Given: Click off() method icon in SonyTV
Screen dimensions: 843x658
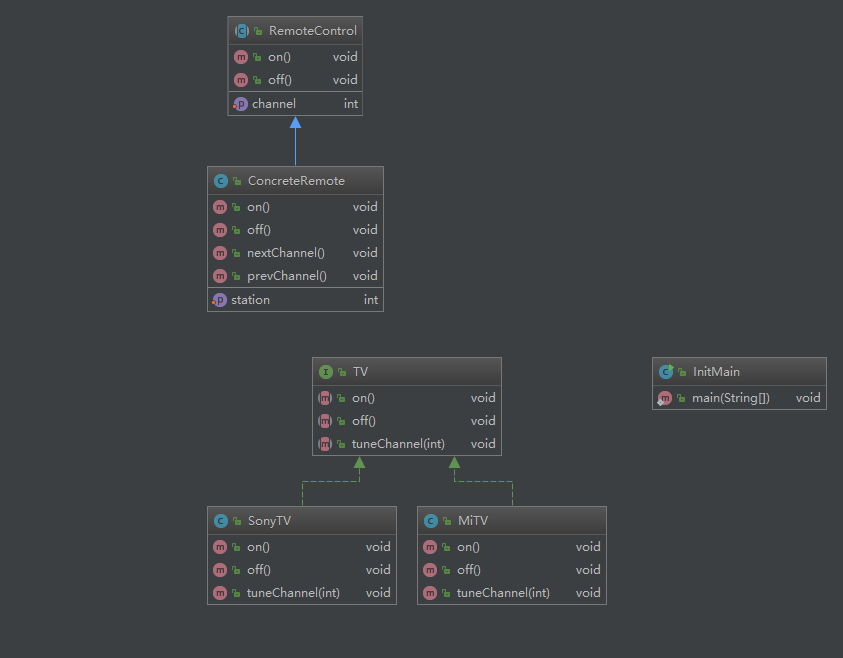Looking at the screenshot, I should coord(220,570).
